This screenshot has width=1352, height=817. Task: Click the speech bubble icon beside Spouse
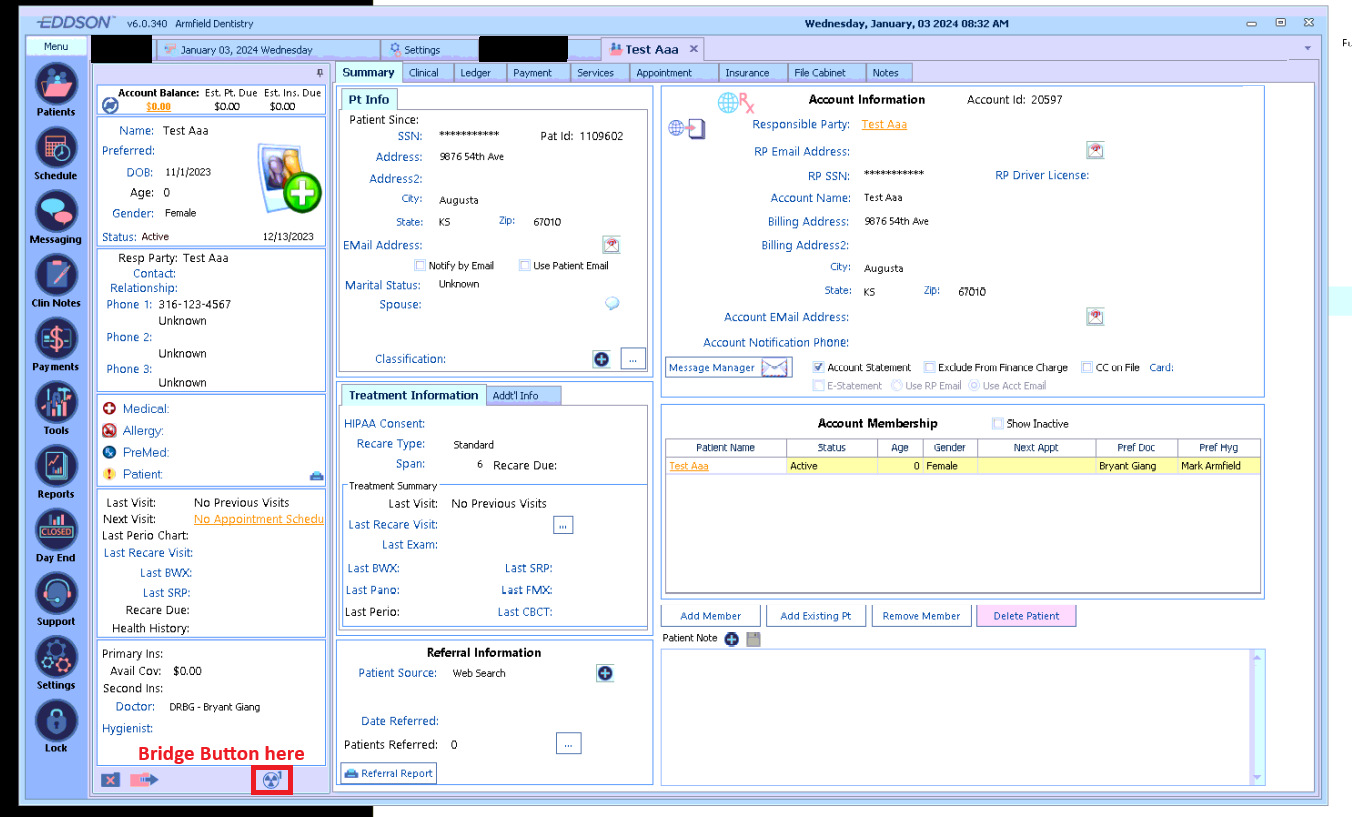click(x=612, y=304)
